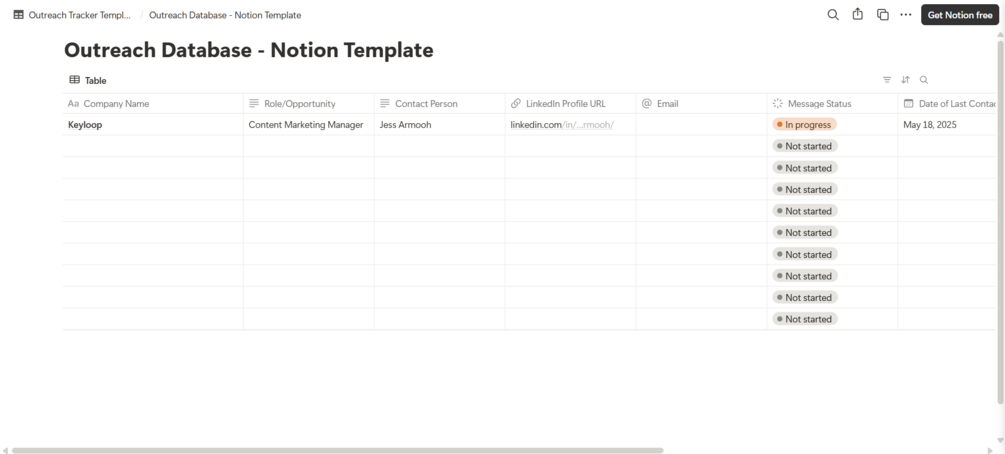
Task: Select the Keyloop company name cell
Action: 85,125
